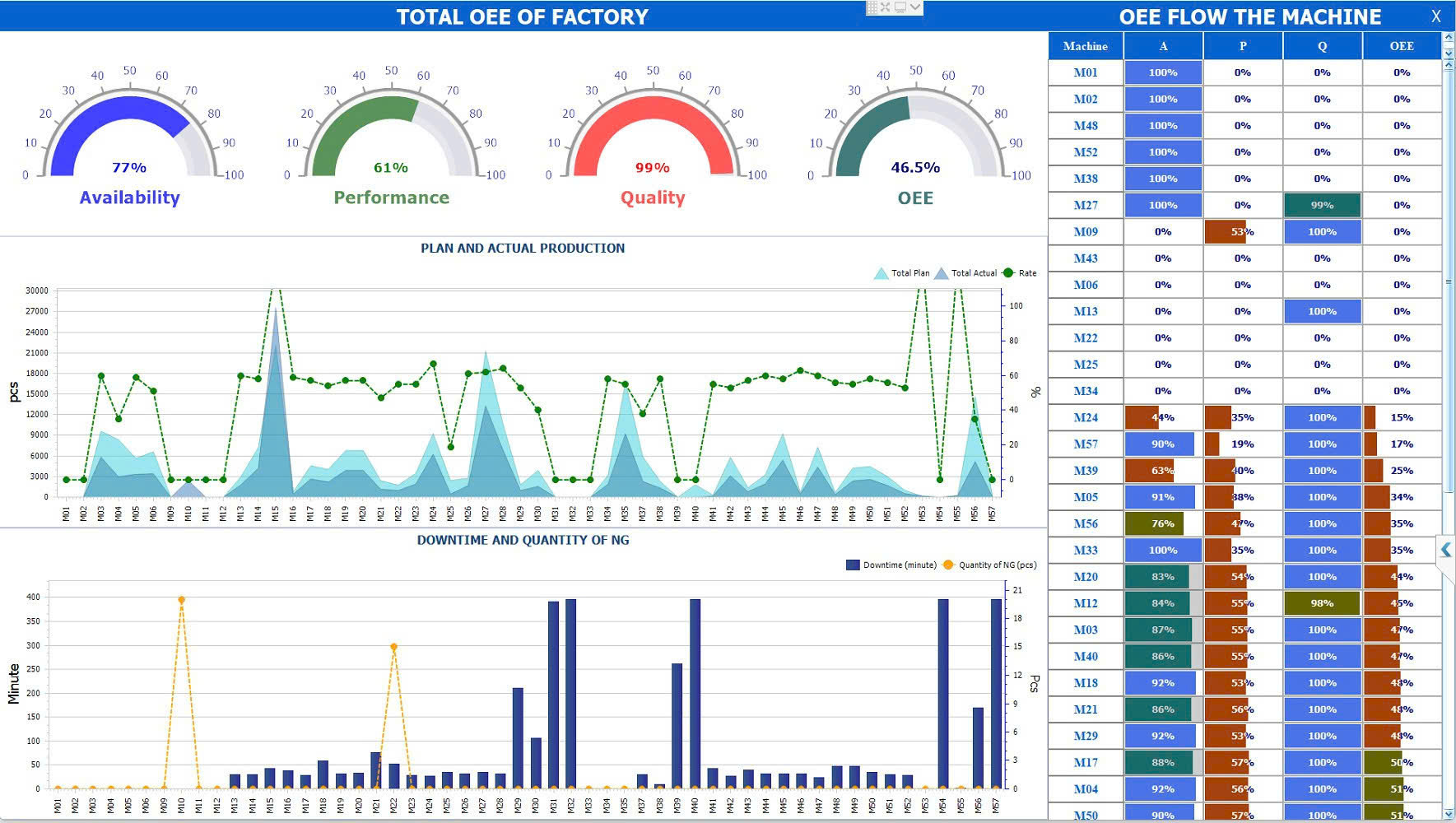Toggle the Downtime (minute) legend entry
The height and width of the screenshot is (823, 1456).
coord(891,565)
